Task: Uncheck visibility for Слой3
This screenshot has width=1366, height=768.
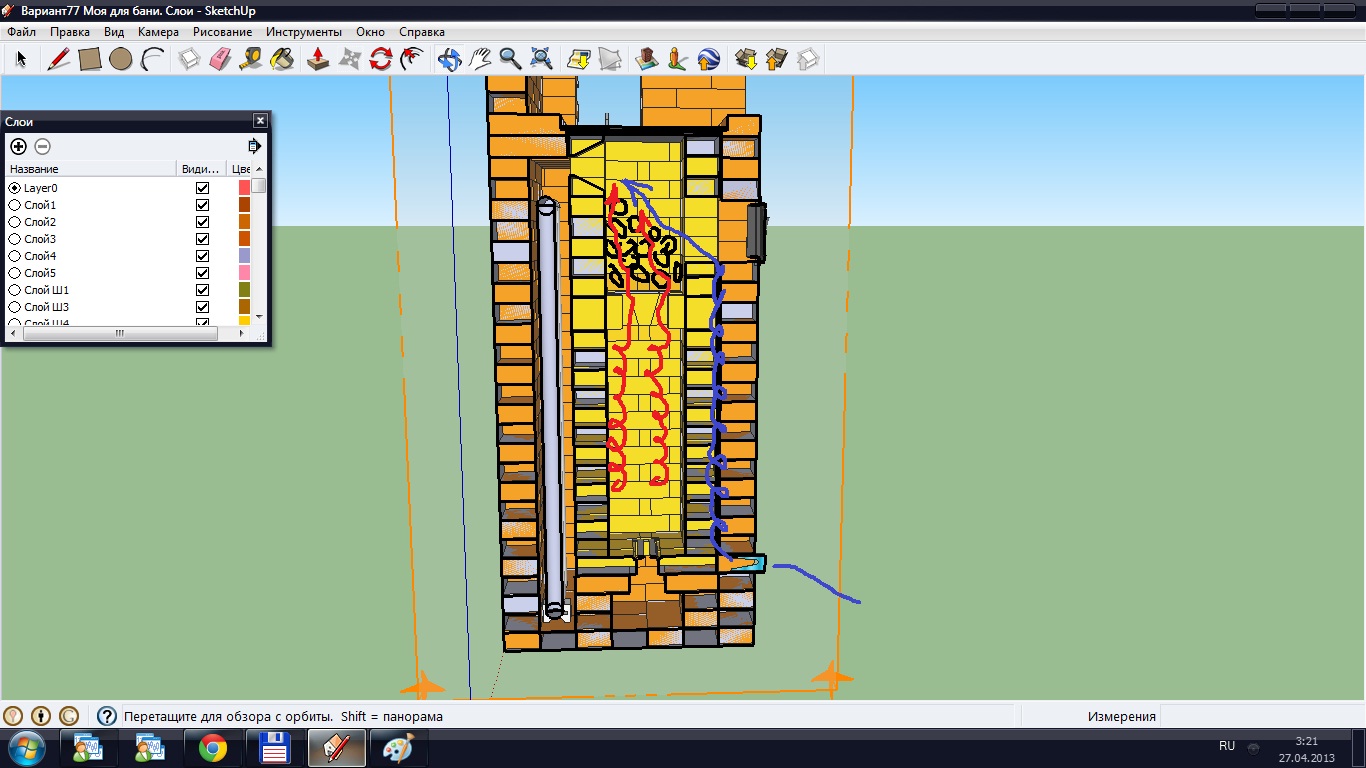Action: (203, 239)
